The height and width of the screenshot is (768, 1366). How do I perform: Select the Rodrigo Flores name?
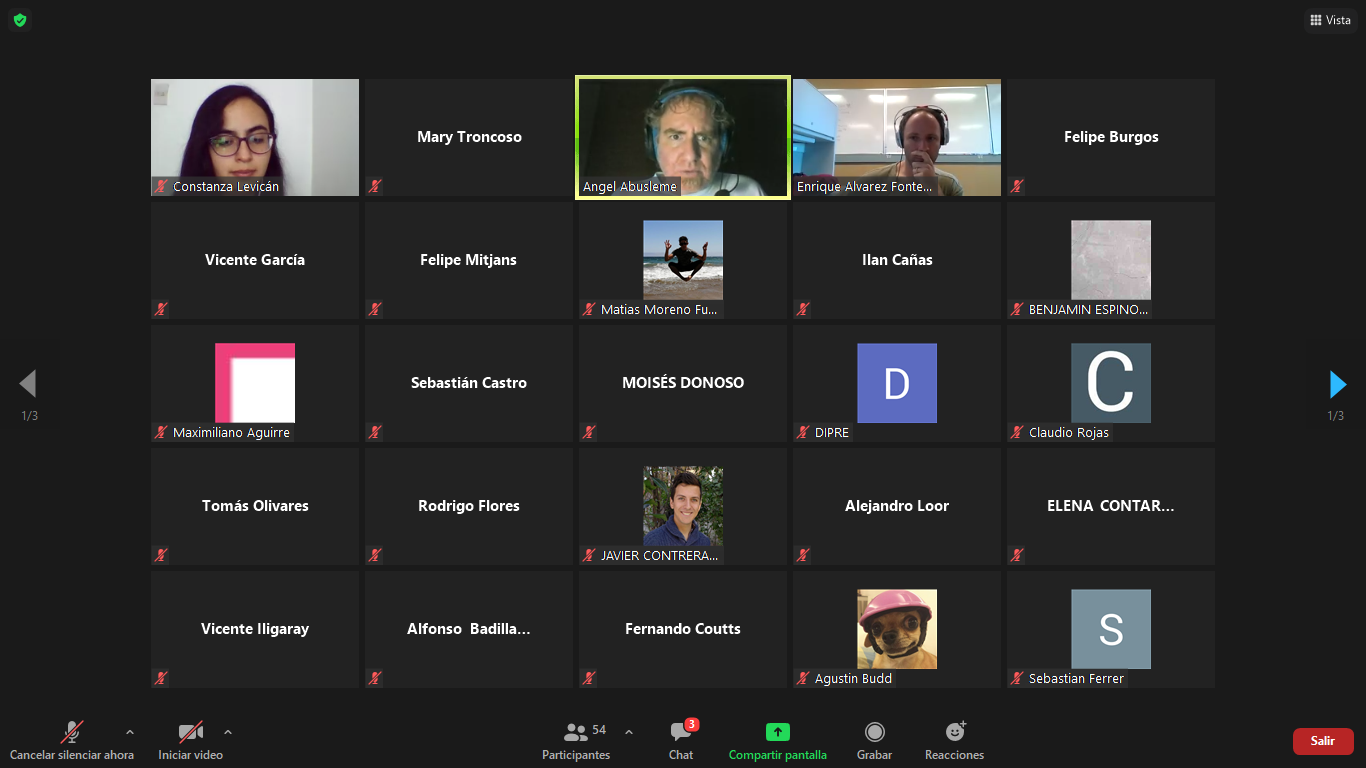coord(469,506)
